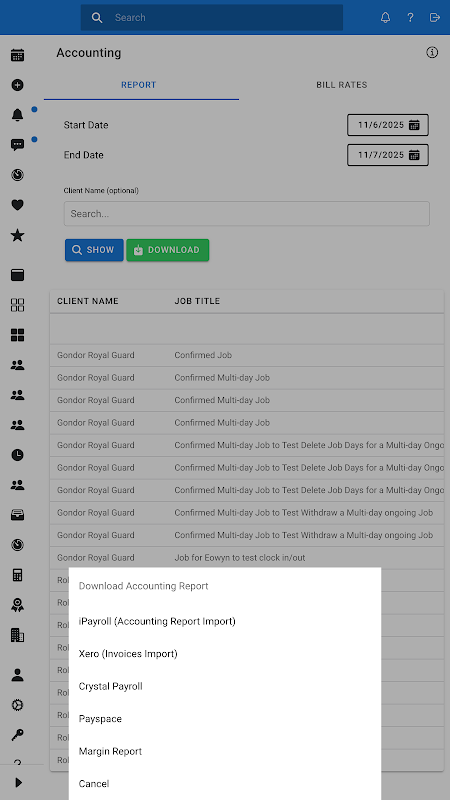Choose iPayroll (Accounting Report Import)
Image resolution: width=450 pixels, height=800 pixels.
[225, 621]
